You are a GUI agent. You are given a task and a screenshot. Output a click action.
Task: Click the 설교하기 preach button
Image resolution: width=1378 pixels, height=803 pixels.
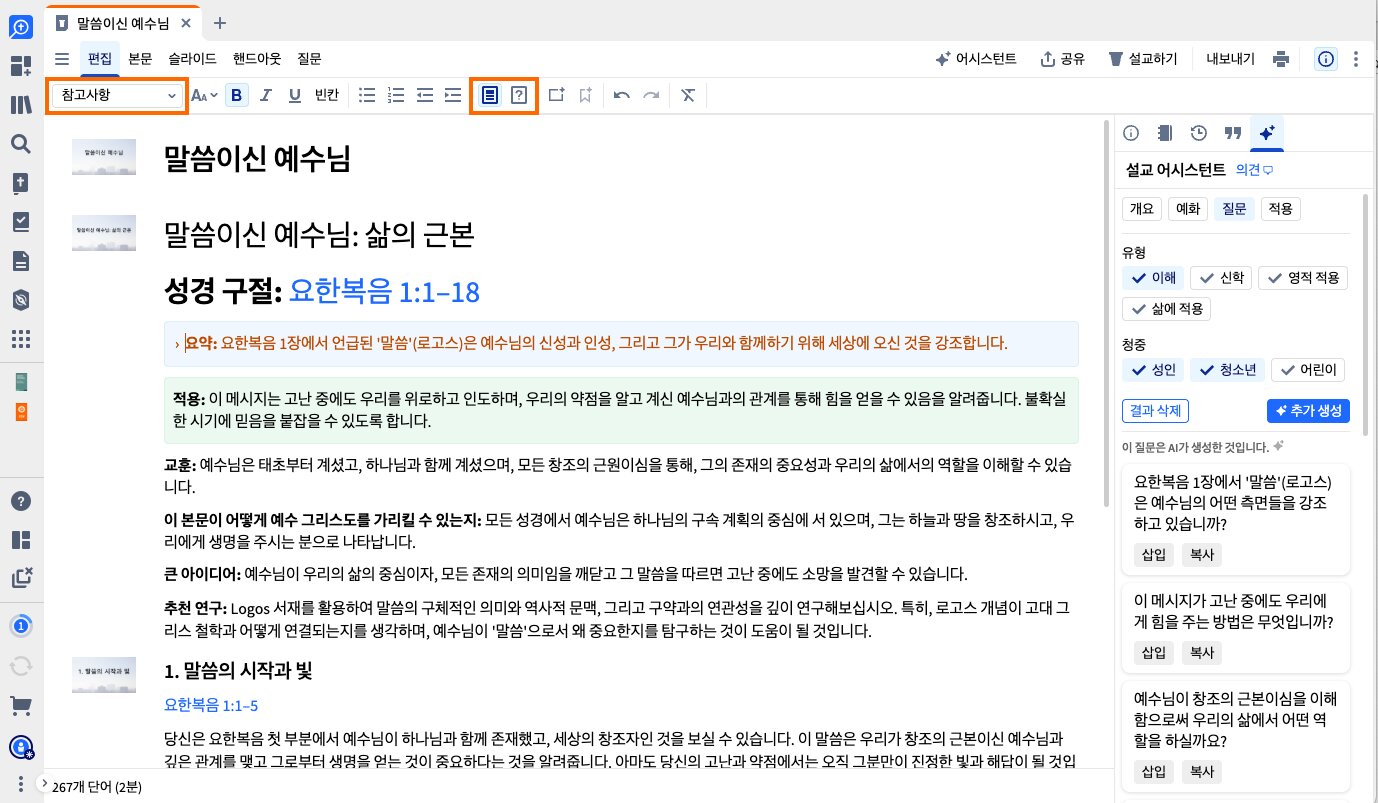coord(1143,59)
